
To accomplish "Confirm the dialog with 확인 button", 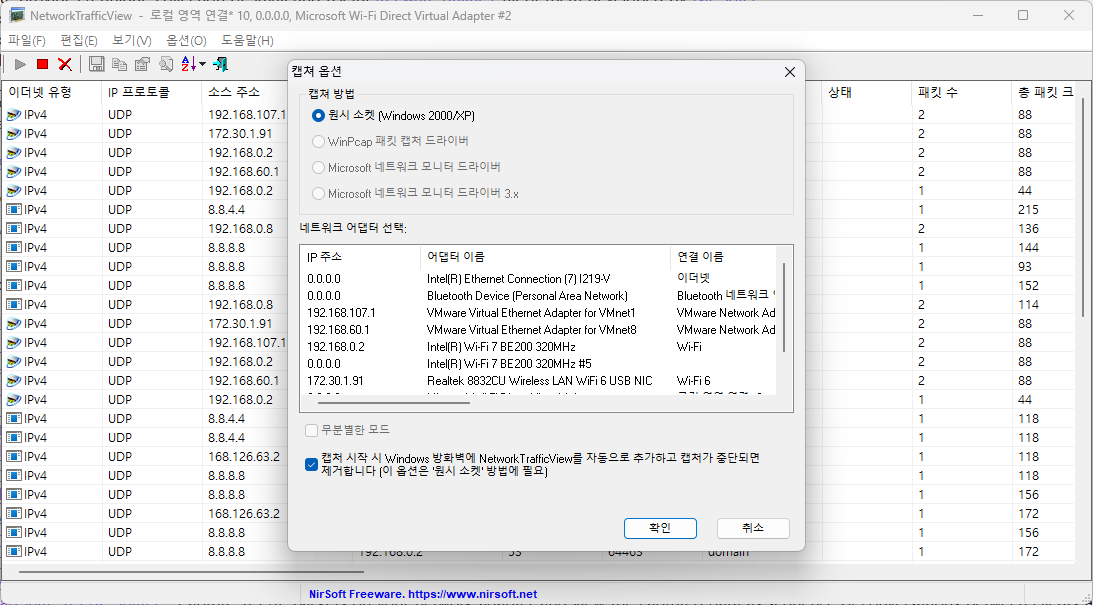I will click(660, 528).
